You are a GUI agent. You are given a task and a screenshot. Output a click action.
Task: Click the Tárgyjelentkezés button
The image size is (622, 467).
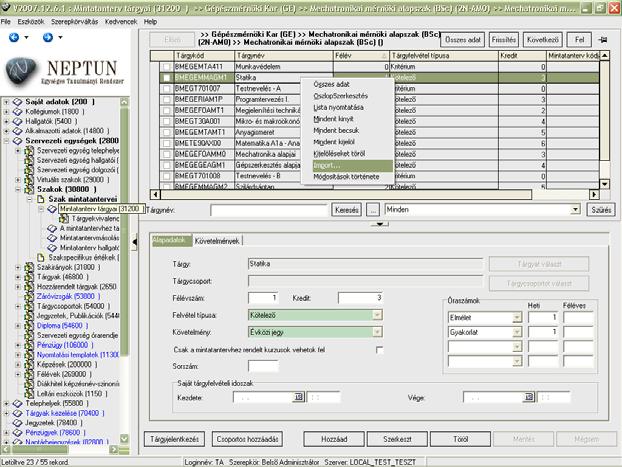[174, 439]
